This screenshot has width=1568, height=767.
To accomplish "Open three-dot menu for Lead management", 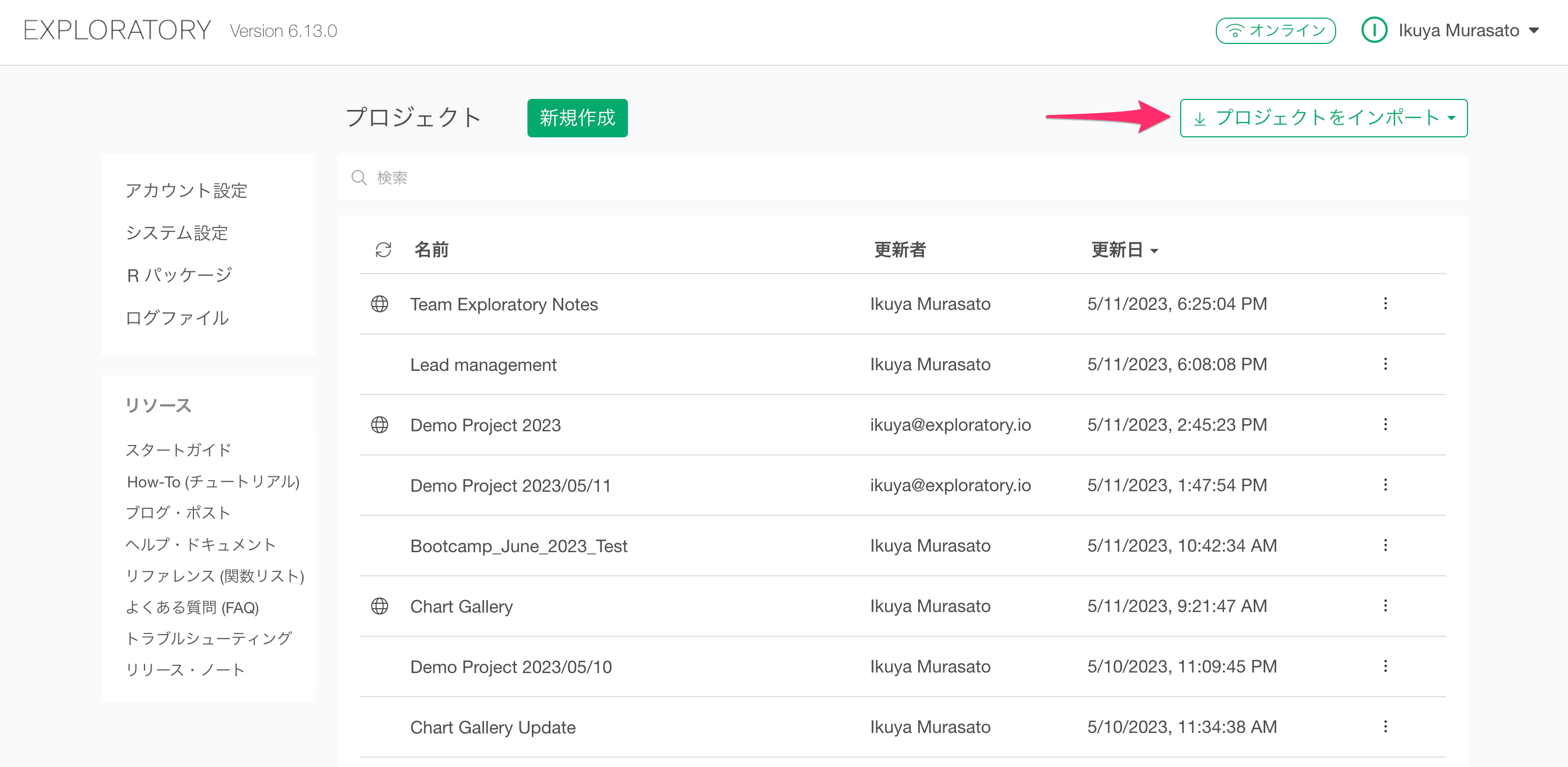I will tap(1385, 364).
